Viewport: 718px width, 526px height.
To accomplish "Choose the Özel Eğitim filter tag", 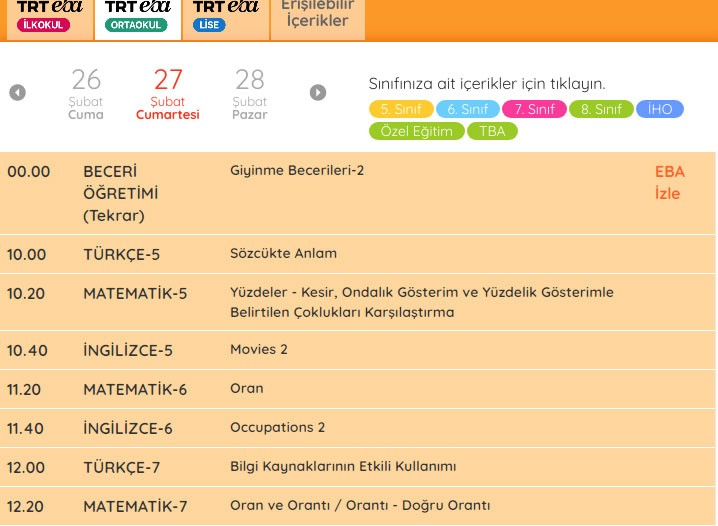I will coord(417,131).
